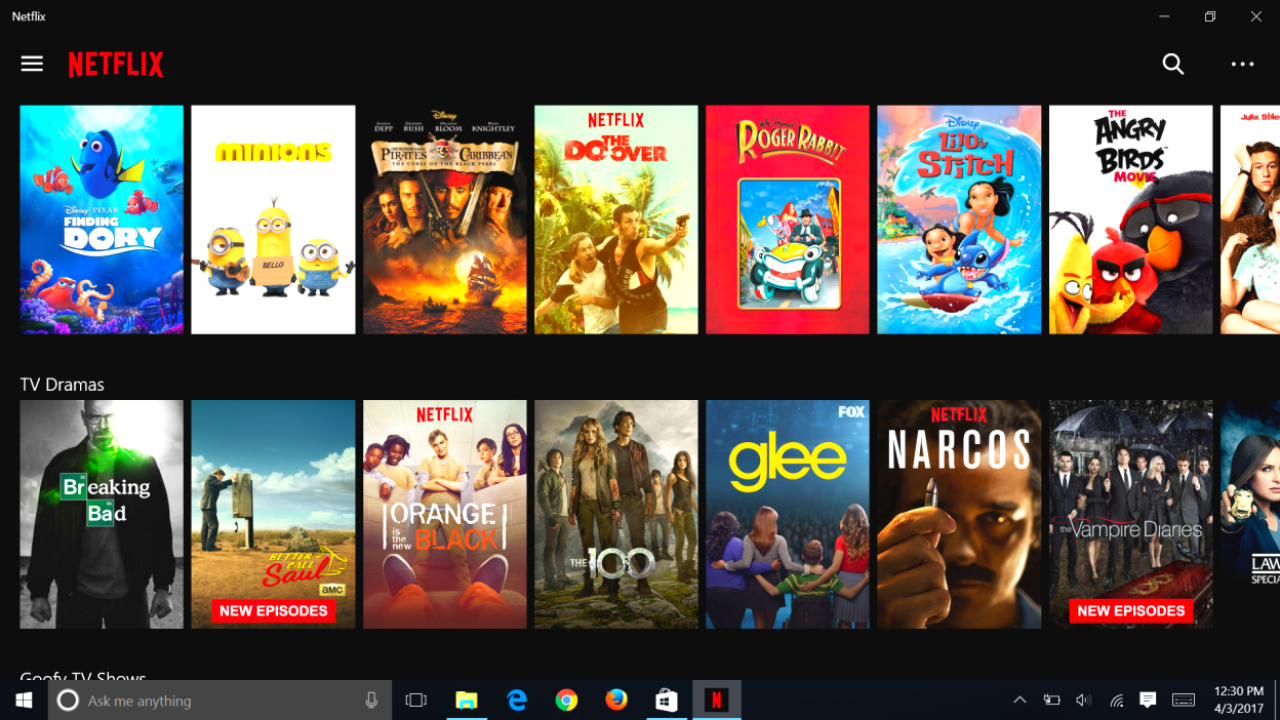Click the Netflix window title text
Viewport: 1280px width, 720px height.
(29, 16)
